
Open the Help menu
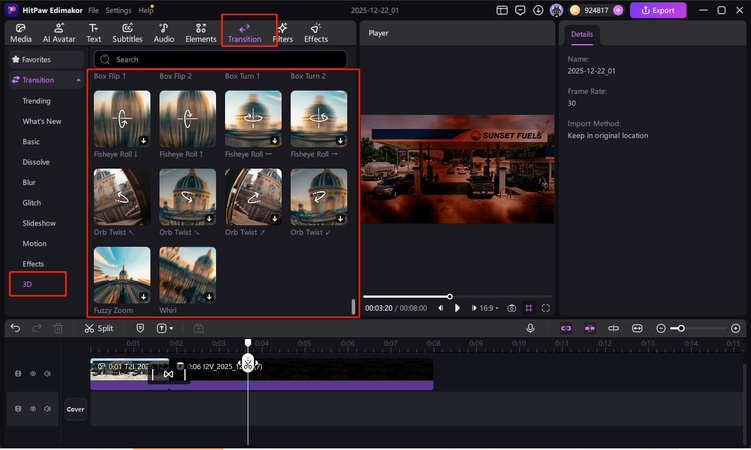[146, 10]
